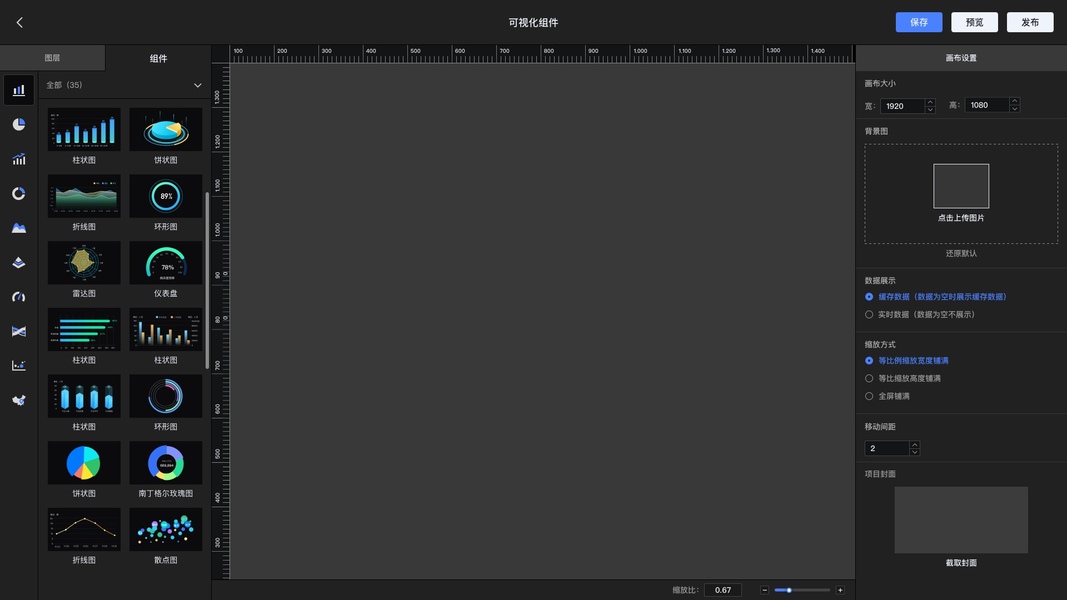Select the area chart category icon
The image size is (1067, 600).
pos(19,228)
